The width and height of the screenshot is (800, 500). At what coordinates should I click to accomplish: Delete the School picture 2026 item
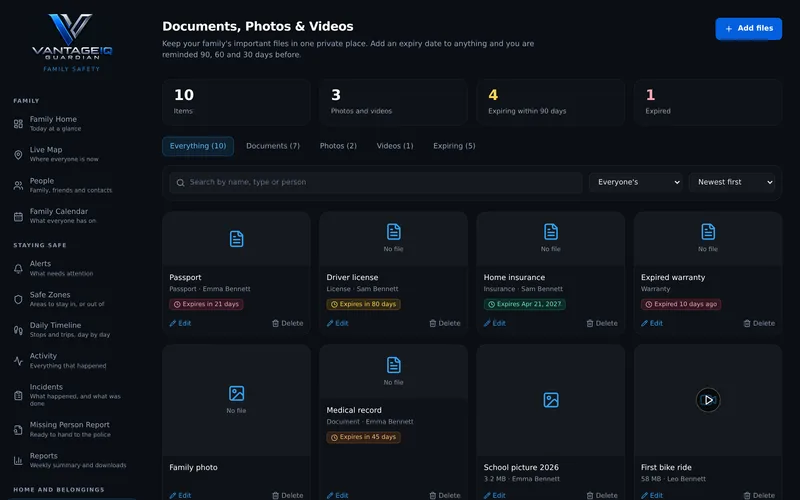[x=602, y=495]
